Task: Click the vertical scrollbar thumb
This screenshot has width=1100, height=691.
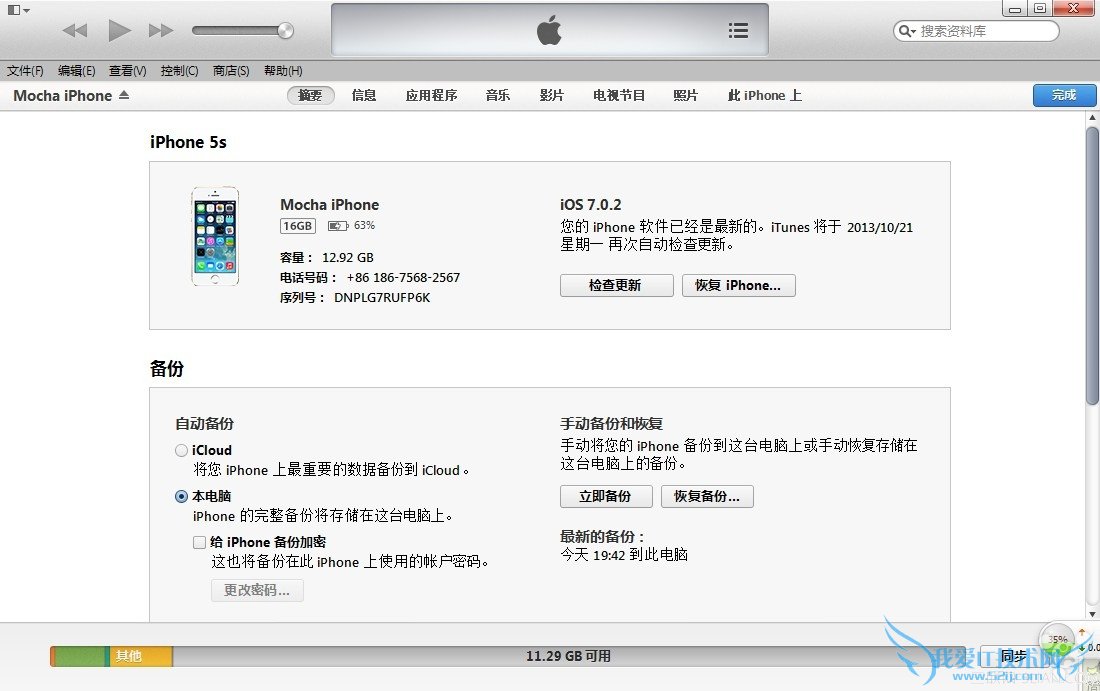Action: click(1092, 265)
